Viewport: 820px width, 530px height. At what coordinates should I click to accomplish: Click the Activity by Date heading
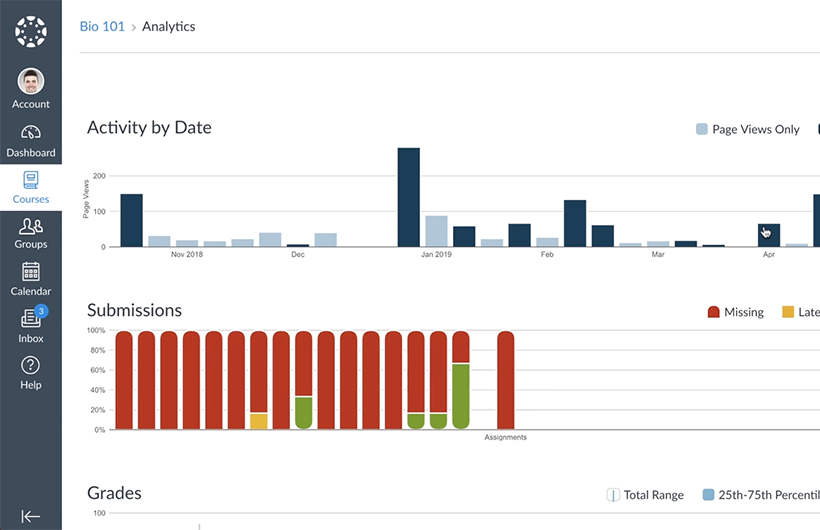149,128
